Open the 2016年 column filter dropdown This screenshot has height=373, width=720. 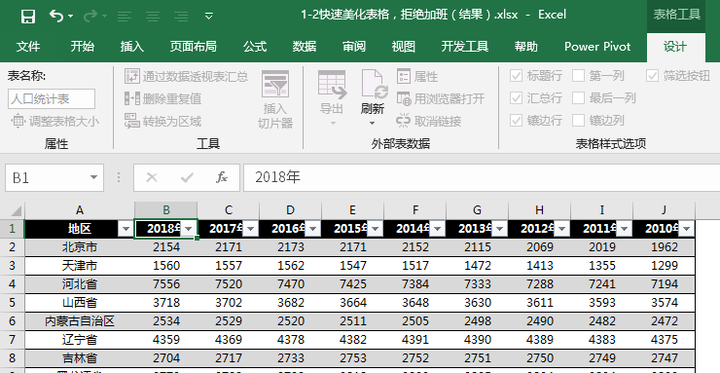[x=313, y=229]
